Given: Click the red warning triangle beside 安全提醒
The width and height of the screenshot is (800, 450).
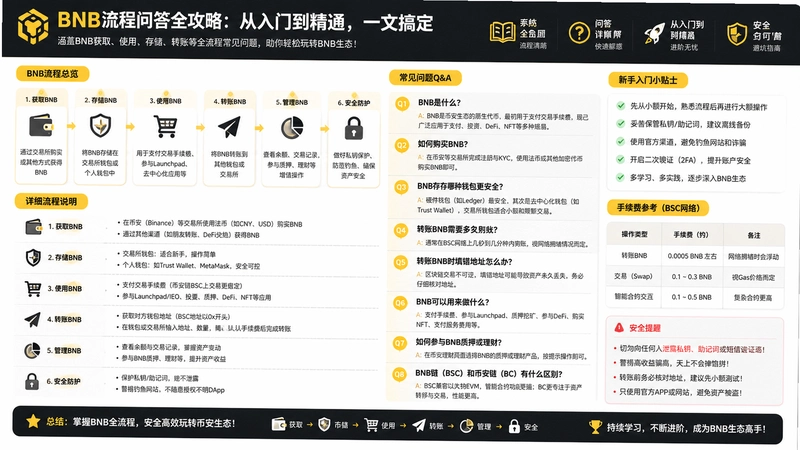Looking at the screenshot, I should [x=619, y=328].
